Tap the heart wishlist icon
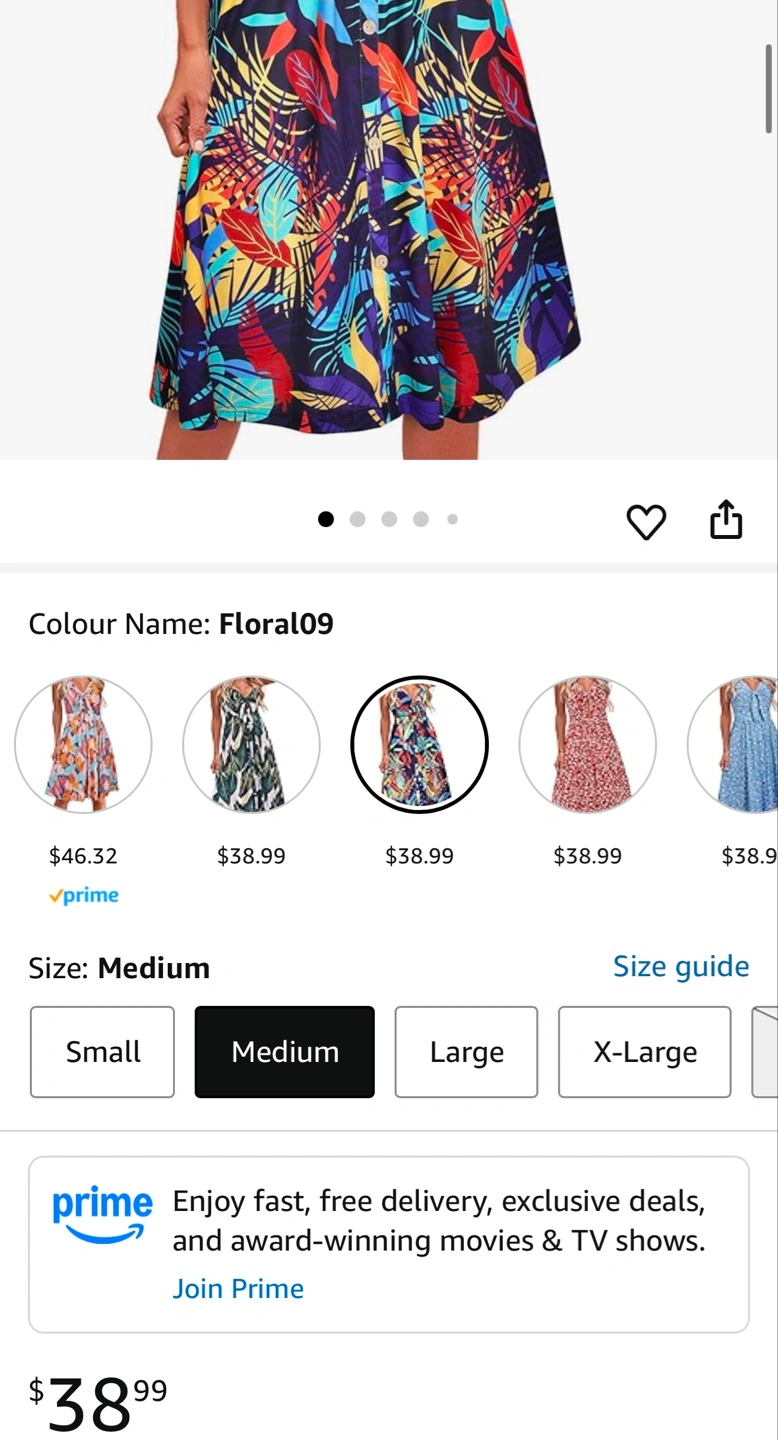Viewport: 778px width, 1440px height. [x=646, y=521]
